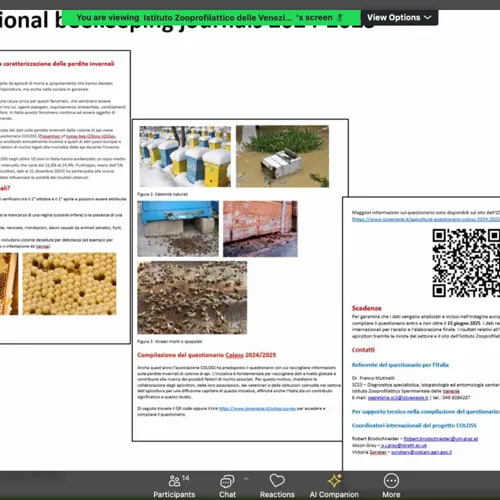
Task: Click the 'Figura 3' caption under dead bees
Action: 170,341
